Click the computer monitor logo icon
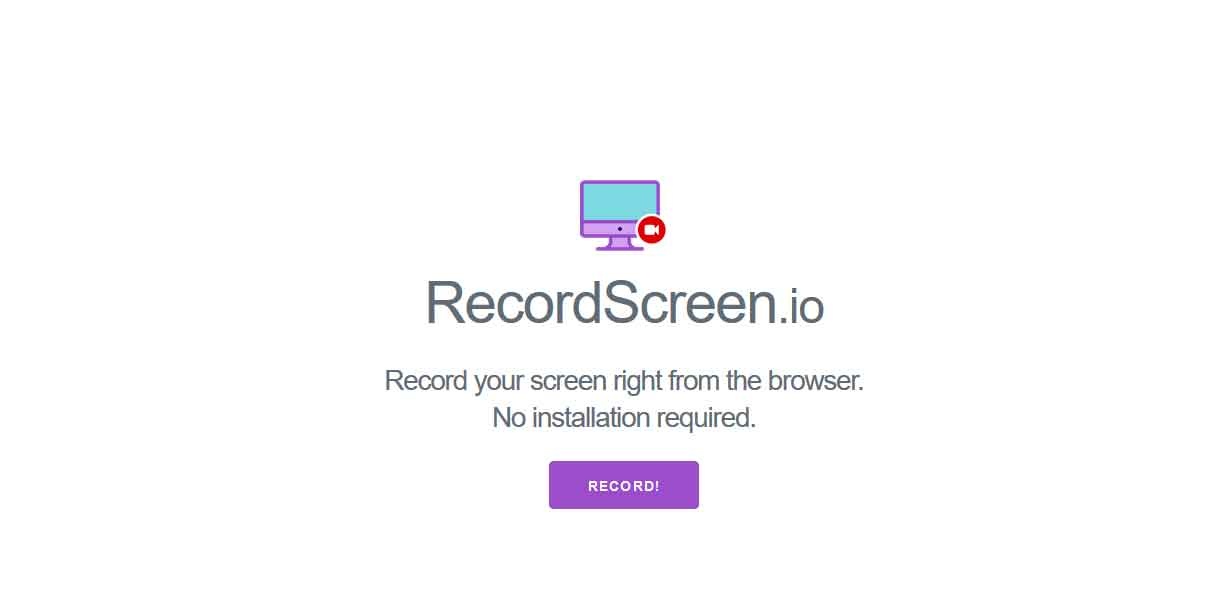1228x595 pixels. 623,215
